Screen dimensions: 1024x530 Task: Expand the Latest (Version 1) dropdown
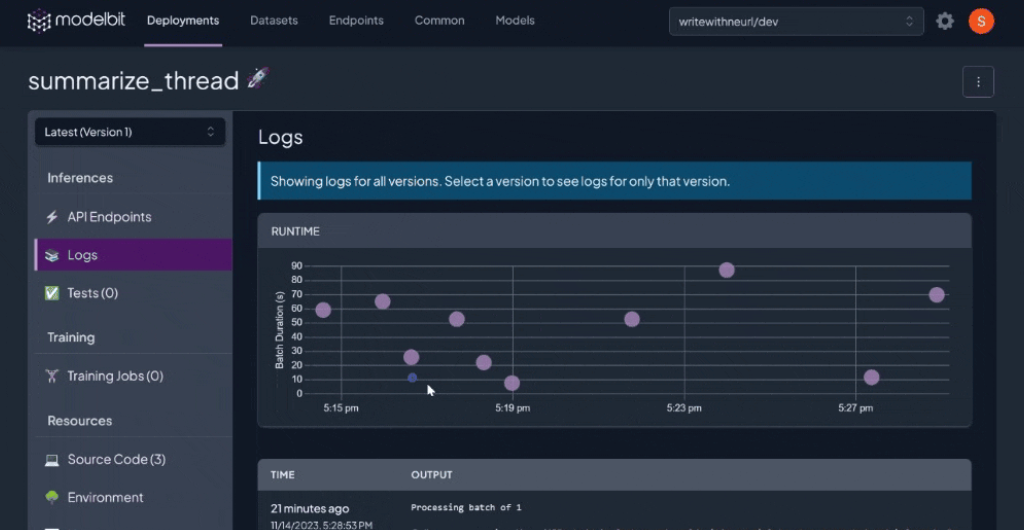point(130,132)
